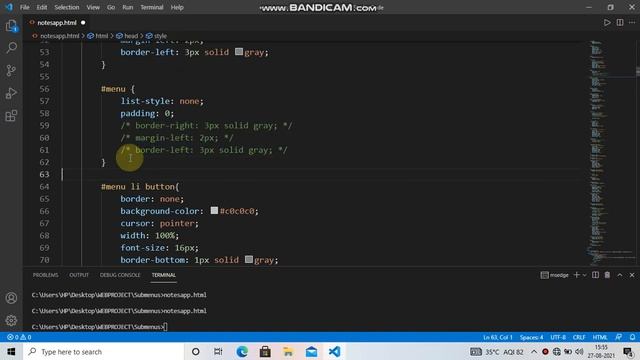This screenshot has height=360, width=640.
Task: Click HTML language mode in status bar
Action: point(600,337)
